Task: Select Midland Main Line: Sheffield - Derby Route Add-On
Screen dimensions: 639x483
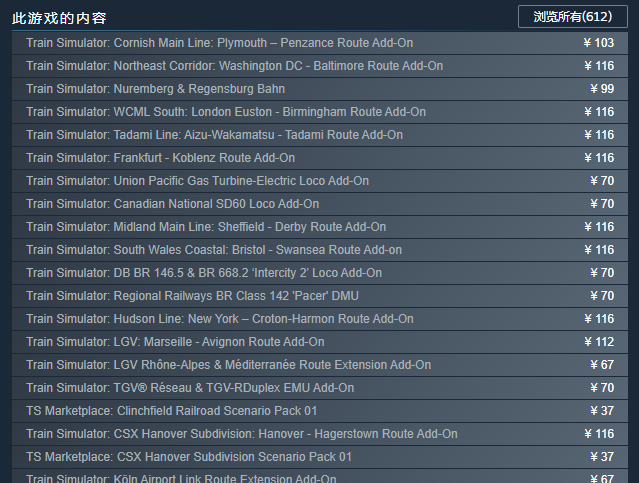Action: [x=320, y=227]
